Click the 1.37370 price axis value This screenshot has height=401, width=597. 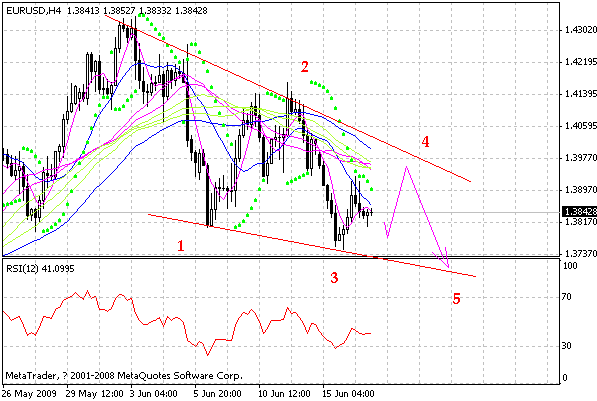581,254
